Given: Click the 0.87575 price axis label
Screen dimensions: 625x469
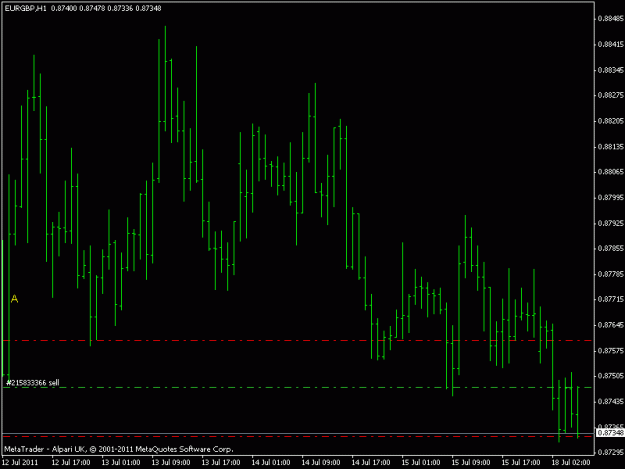Looking at the screenshot, I should pos(611,351).
